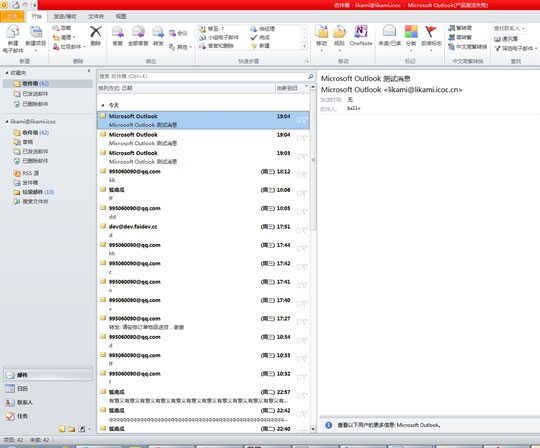This screenshot has width=540, height=448.
Task: Open the Move (移动) button
Action: tap(322, 38)
